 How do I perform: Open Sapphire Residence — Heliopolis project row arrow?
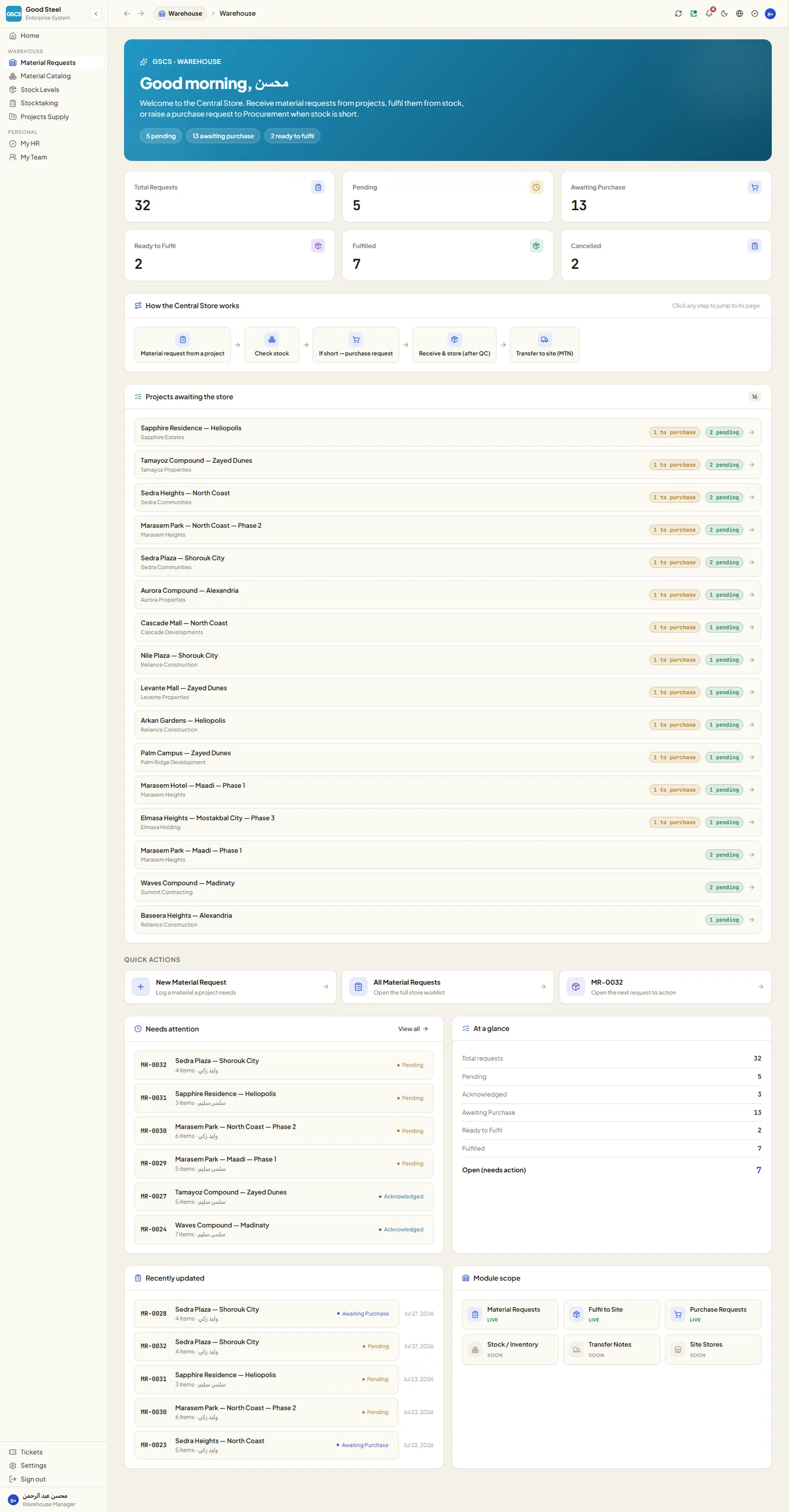point(752,433)
